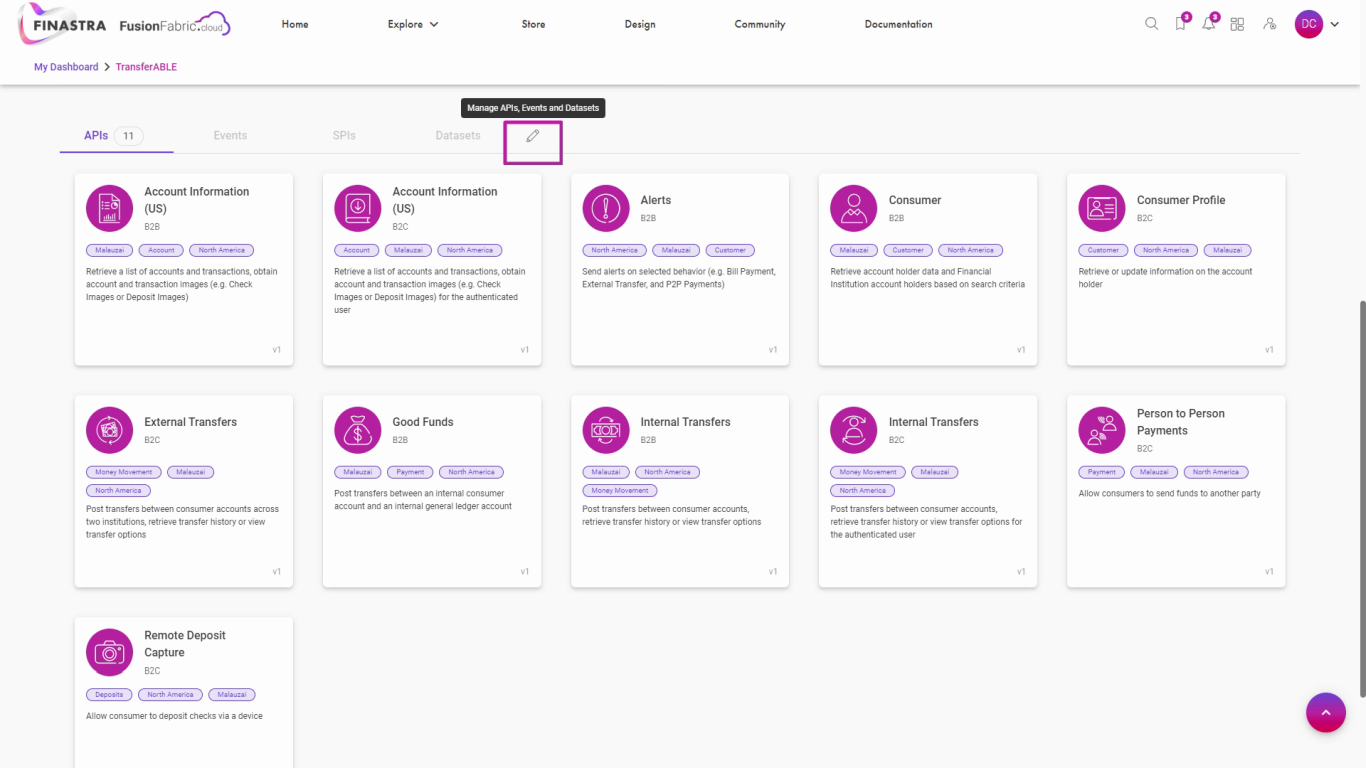Click the pencil Manage APIs icon
The width and height of the screenshot is (1366, 768).
pyautogui.click(x=533, y=136)
